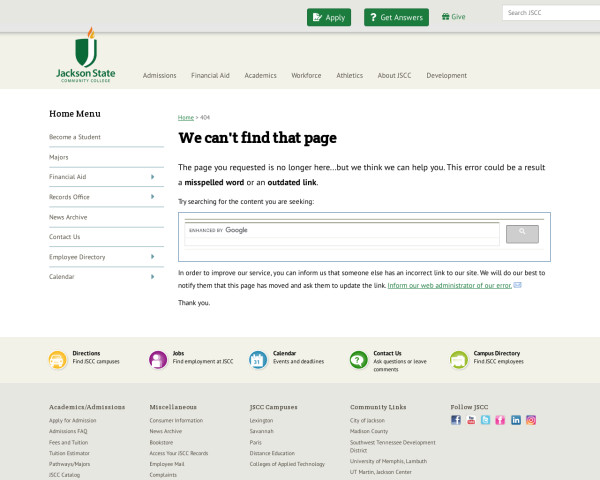Click the green Apply button

tap(329, 17)
